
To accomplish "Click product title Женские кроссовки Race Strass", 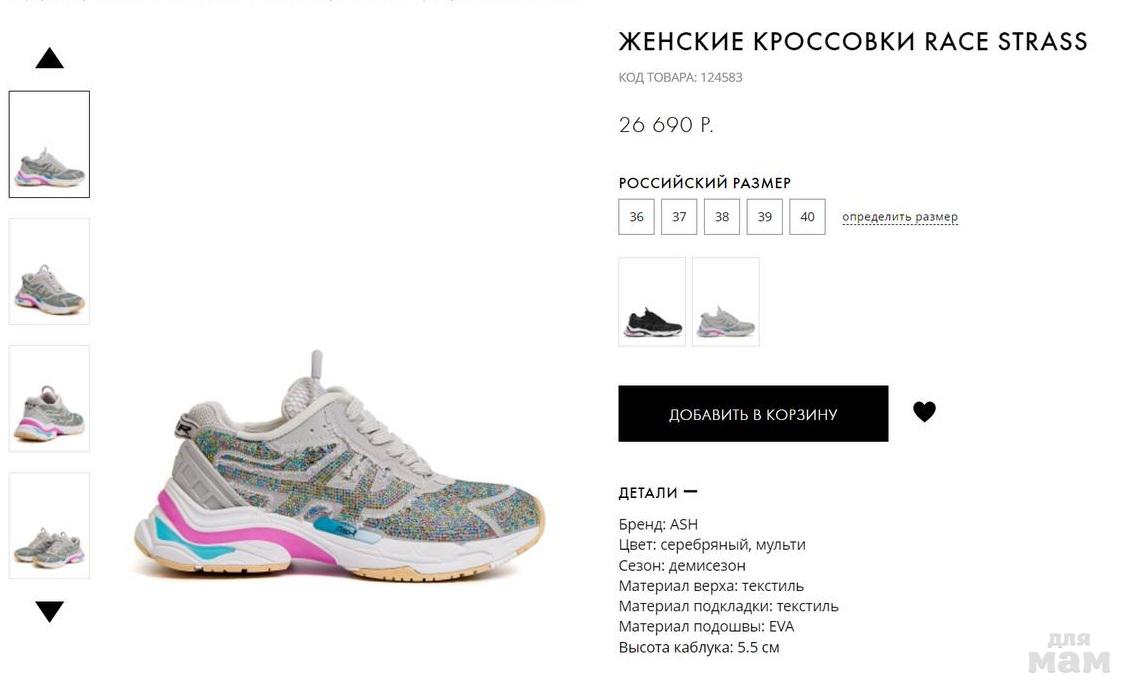I will [x=853, y=42].
